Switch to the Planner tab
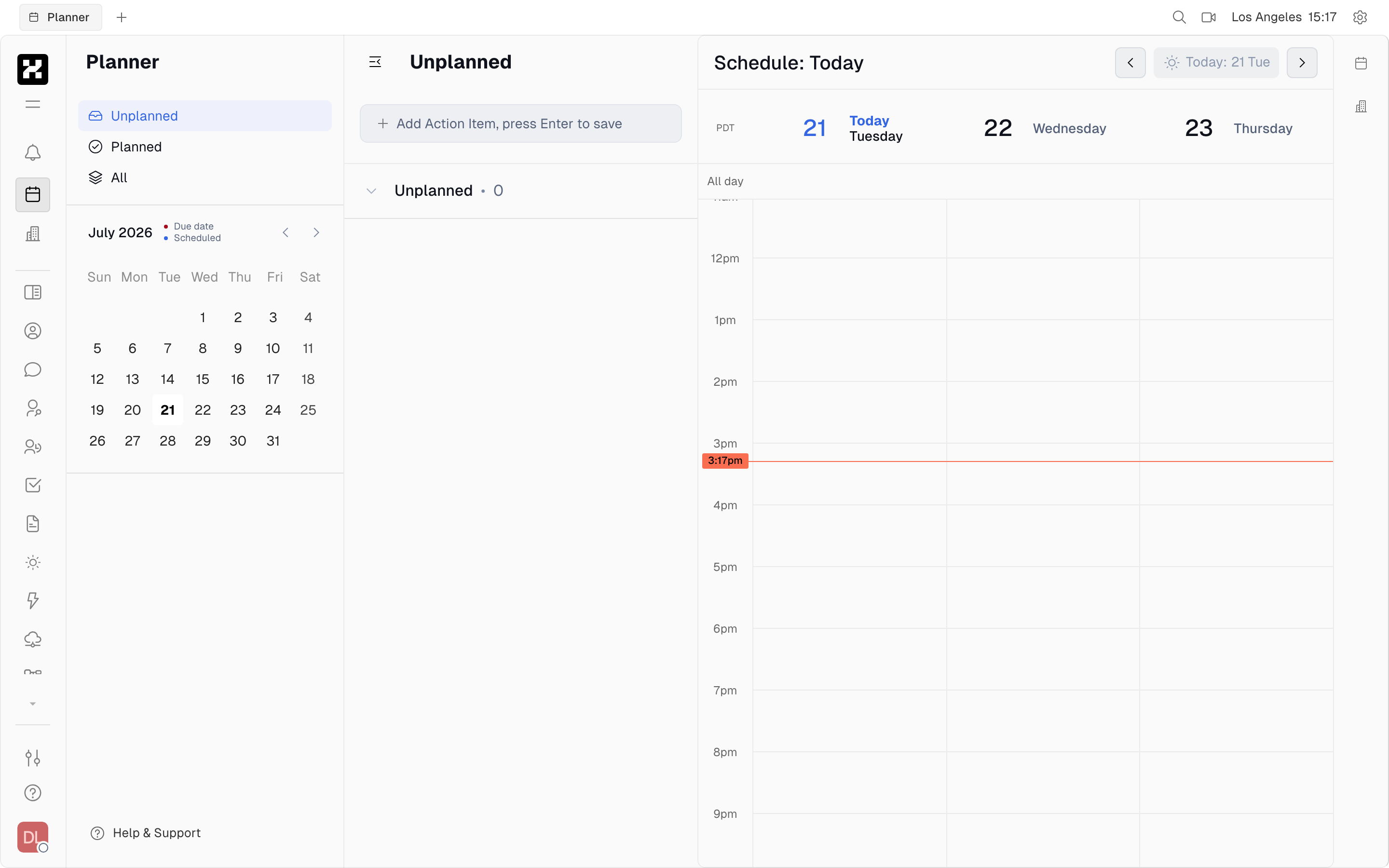The image size is (1389, 868). click(61, 17)
